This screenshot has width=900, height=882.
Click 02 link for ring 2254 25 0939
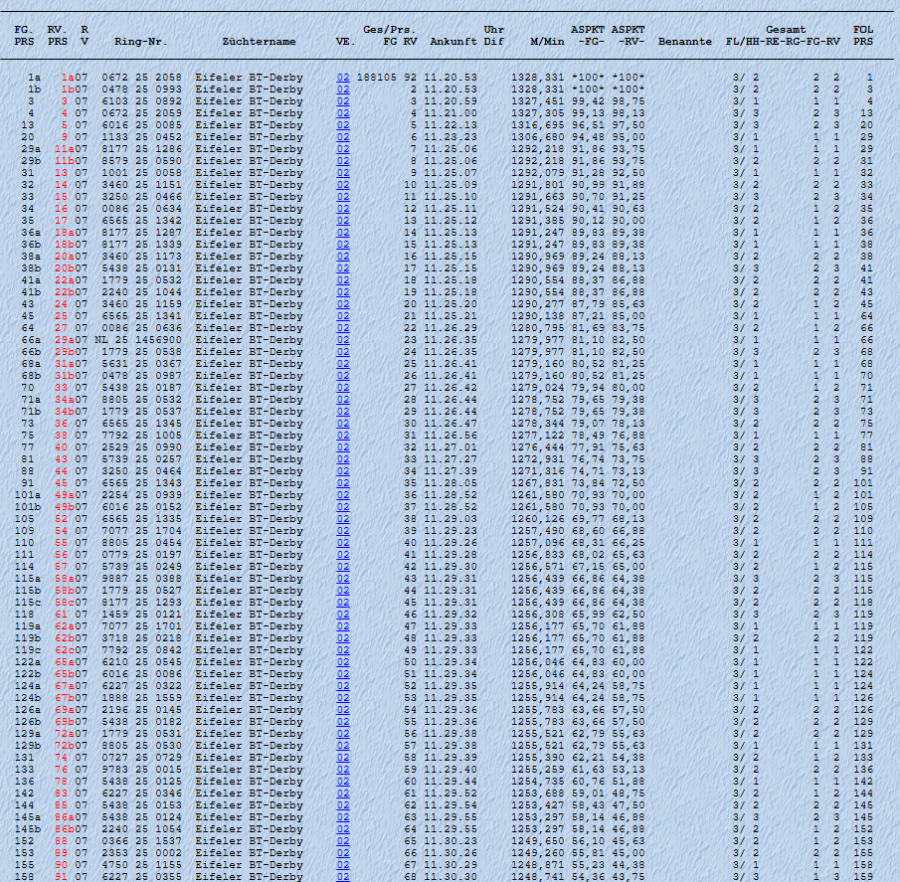343,495
